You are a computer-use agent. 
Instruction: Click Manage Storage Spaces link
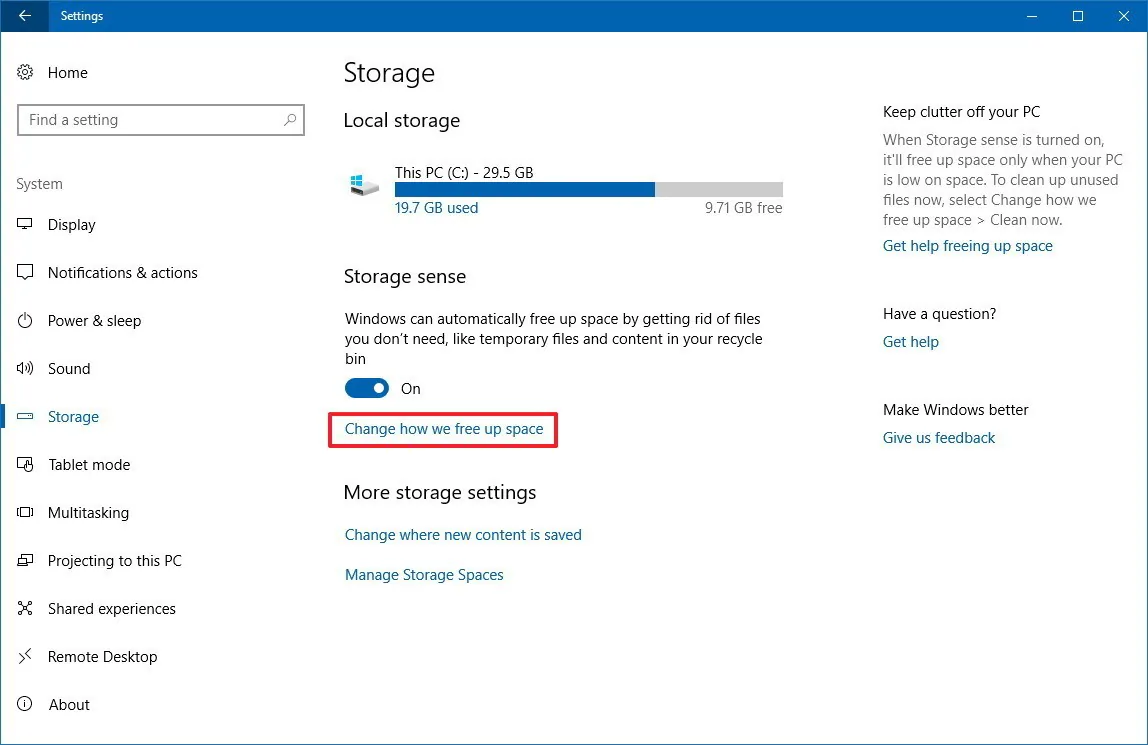pos(424,574)
